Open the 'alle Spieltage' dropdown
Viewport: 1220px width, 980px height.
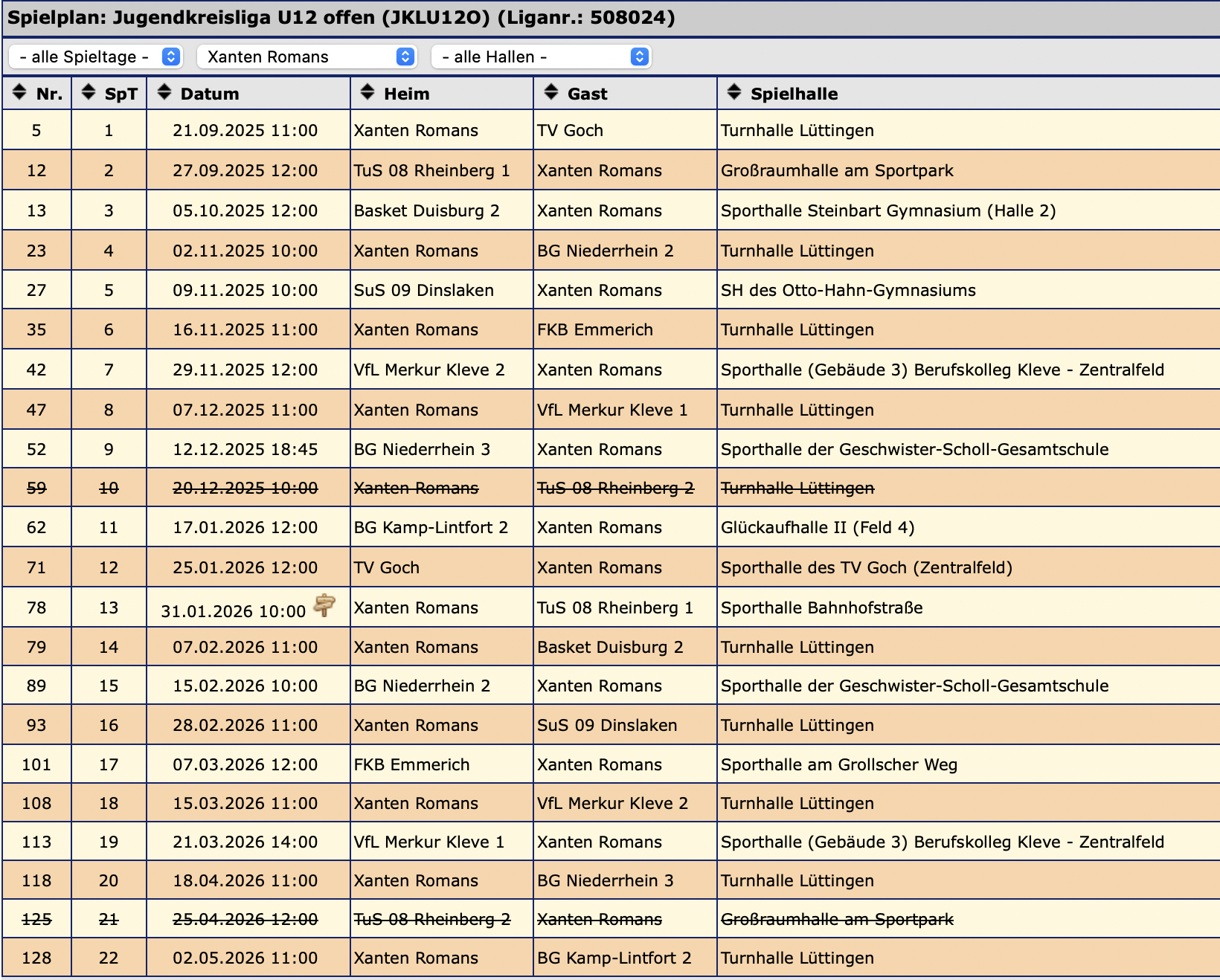pyautogui.click(x=95, y=57)
